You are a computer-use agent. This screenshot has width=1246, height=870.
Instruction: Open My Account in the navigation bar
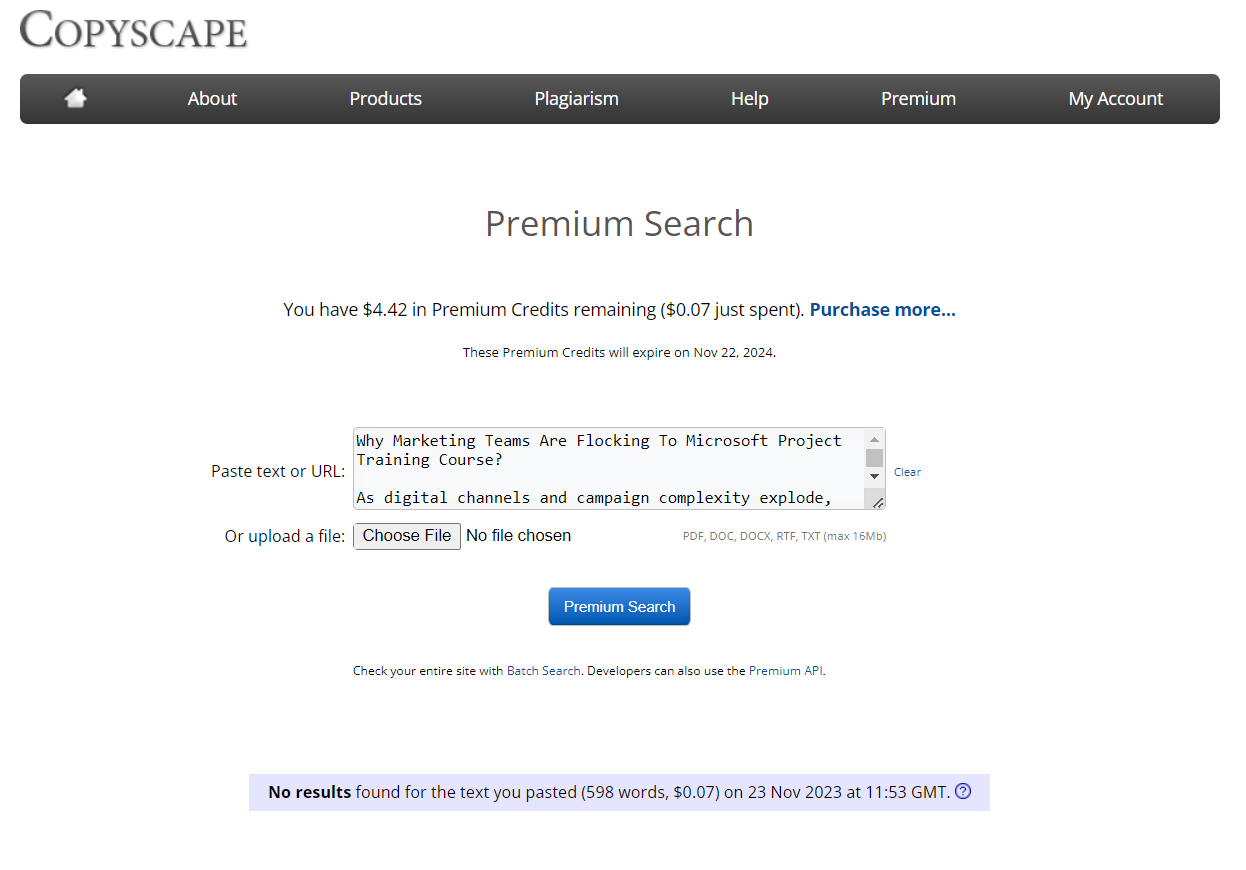(1116, 99)
